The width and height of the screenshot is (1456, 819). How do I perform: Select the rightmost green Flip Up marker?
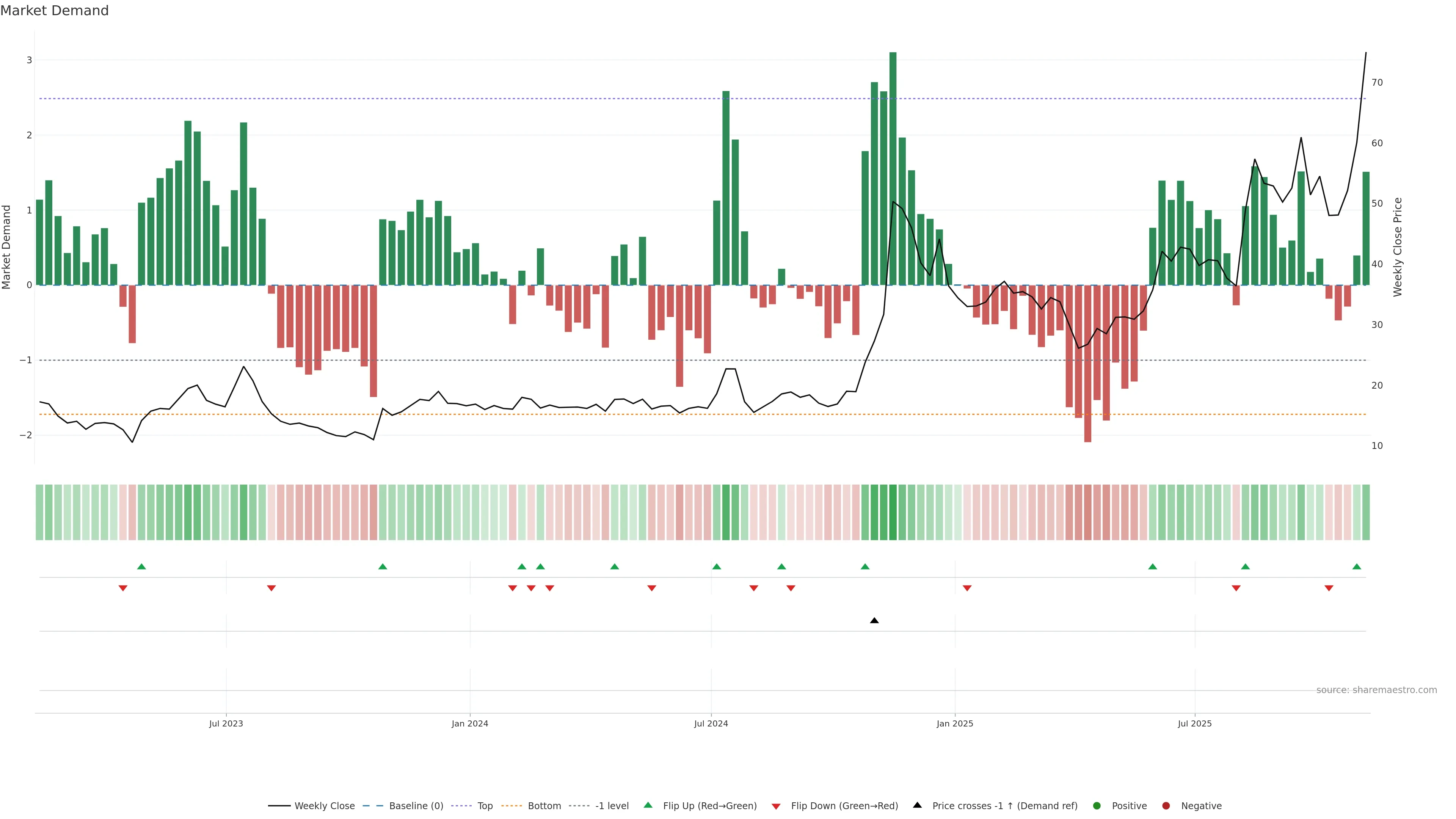1357,566
